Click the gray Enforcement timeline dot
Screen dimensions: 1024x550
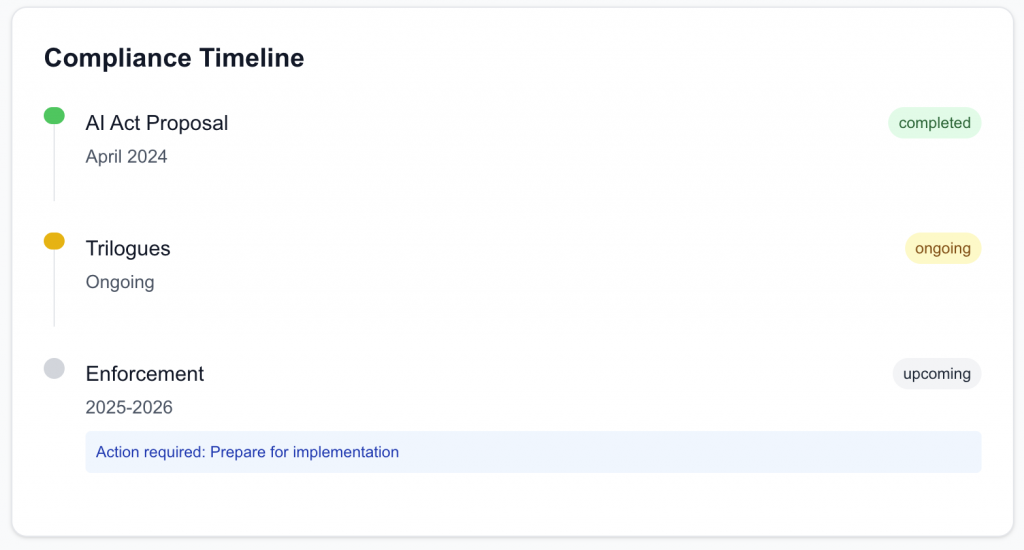pyautogui.click(x=54, y=368)
